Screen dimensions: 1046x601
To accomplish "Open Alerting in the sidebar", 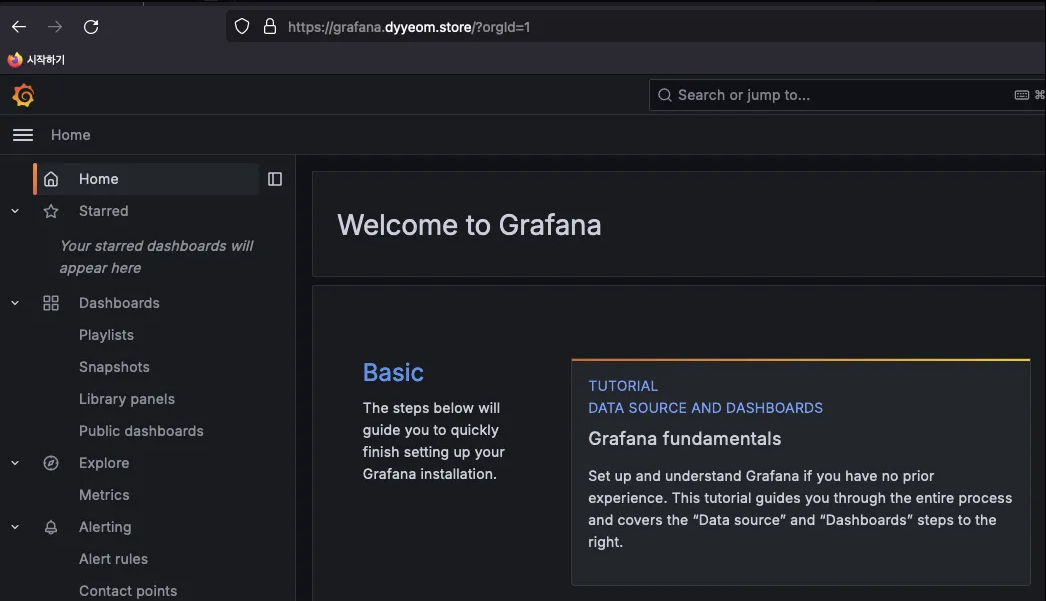I will (x=105, y=527).
